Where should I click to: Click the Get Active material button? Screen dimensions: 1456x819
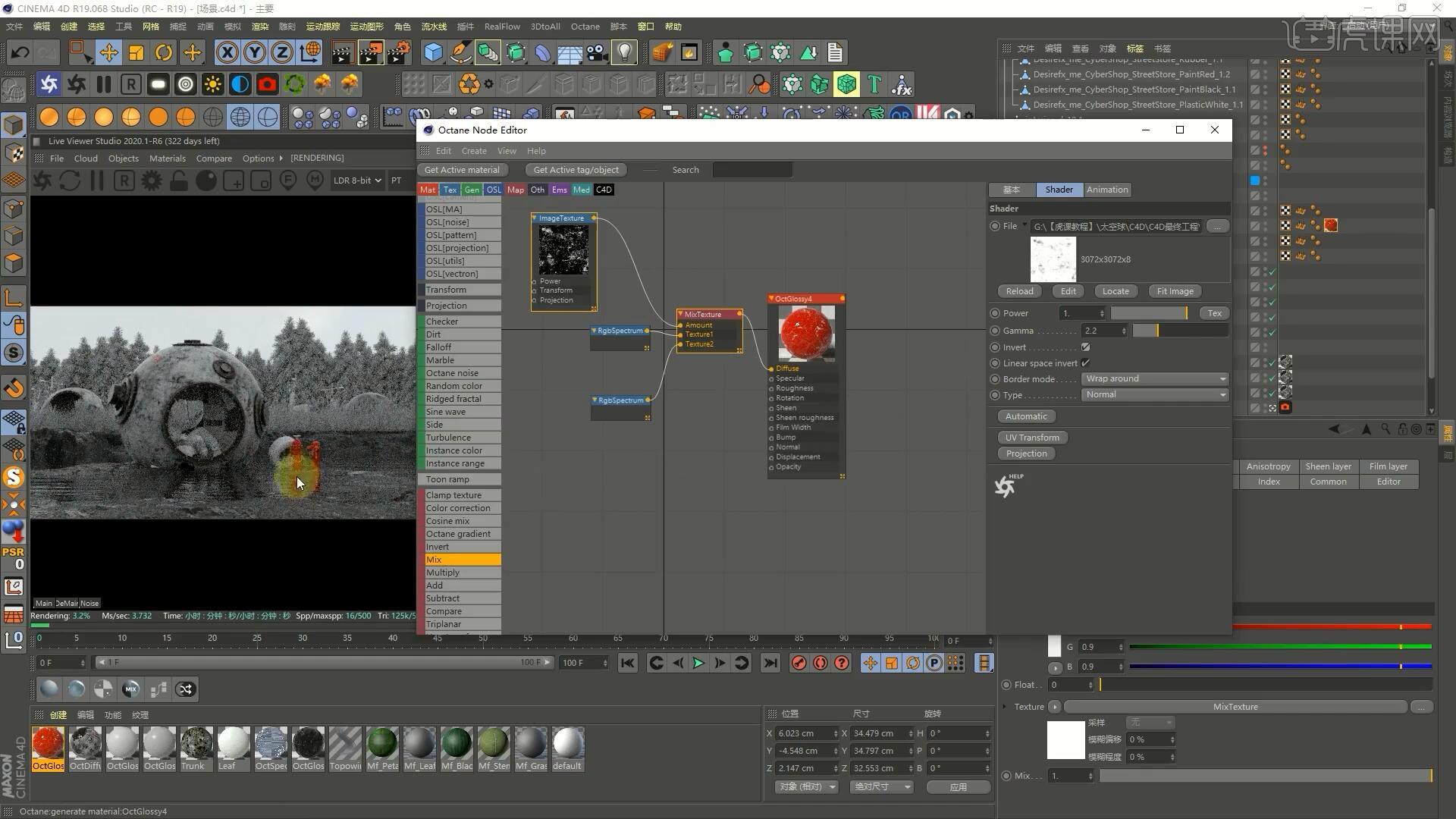point(462,170)
